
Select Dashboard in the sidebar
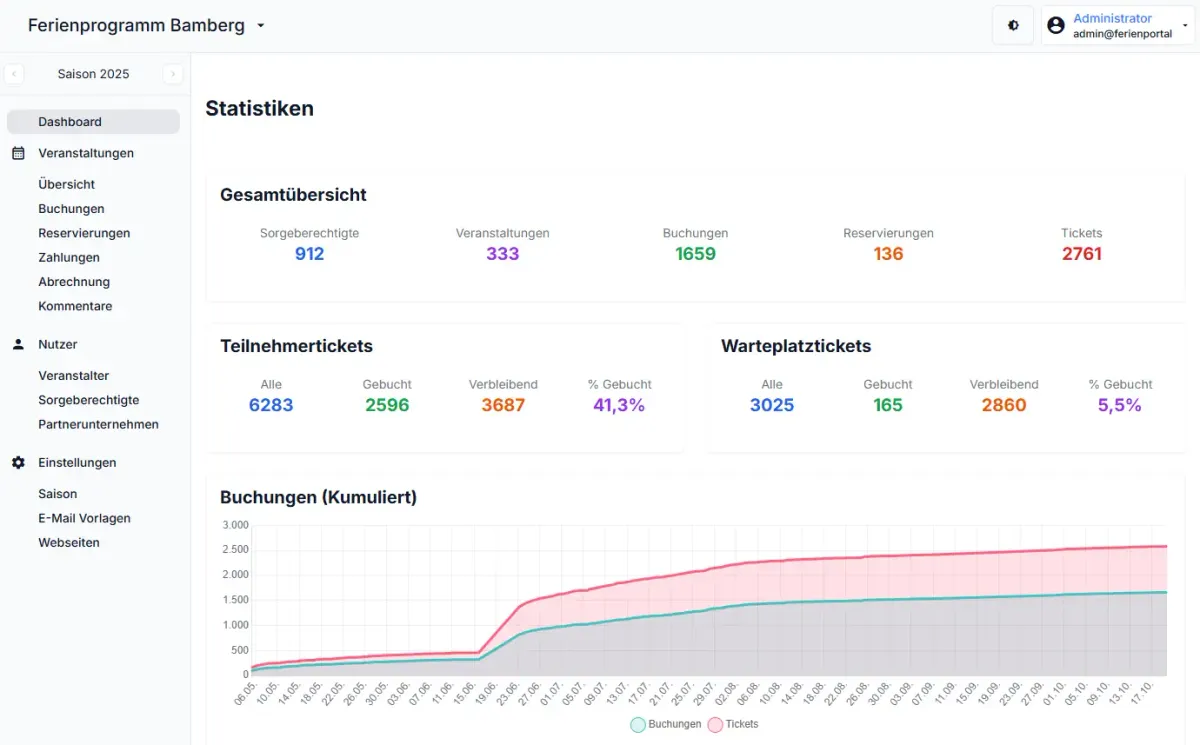(x=69, y=121)
